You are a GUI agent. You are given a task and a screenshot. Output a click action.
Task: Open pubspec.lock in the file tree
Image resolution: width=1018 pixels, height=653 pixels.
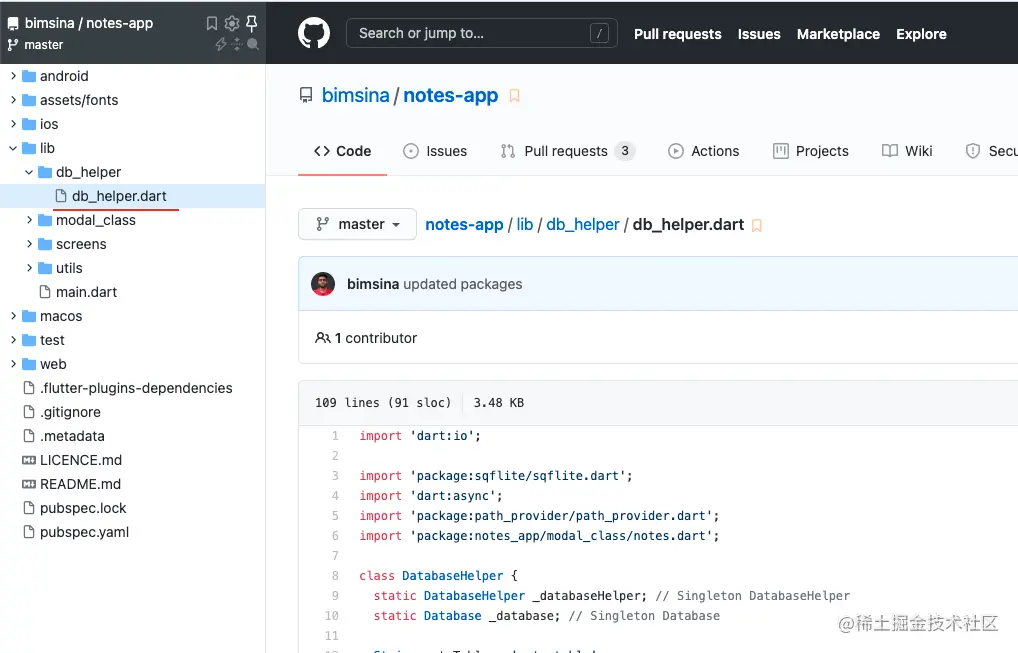[83, 508]
